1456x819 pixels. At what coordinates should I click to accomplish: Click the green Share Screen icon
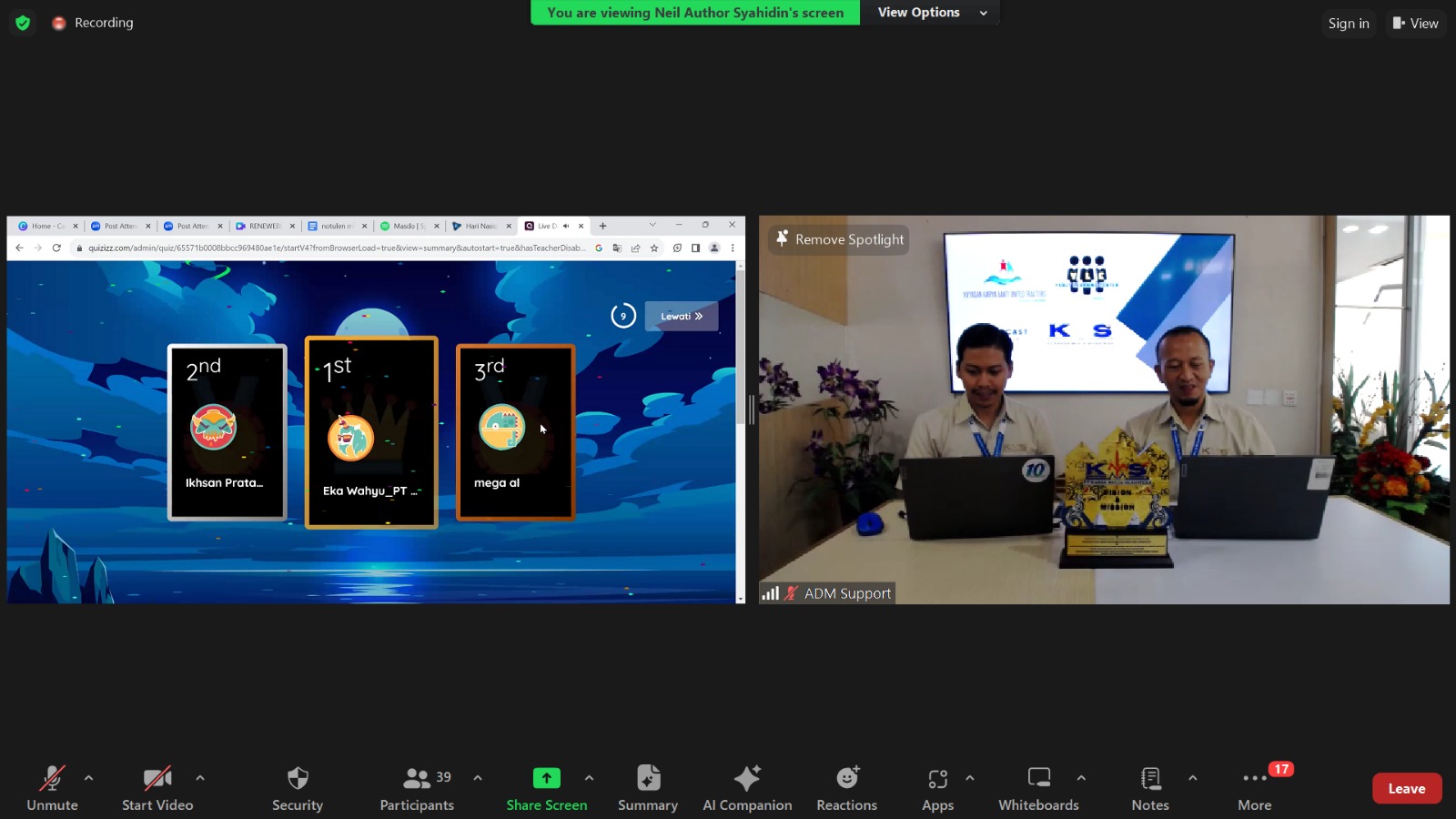point(546,779)
